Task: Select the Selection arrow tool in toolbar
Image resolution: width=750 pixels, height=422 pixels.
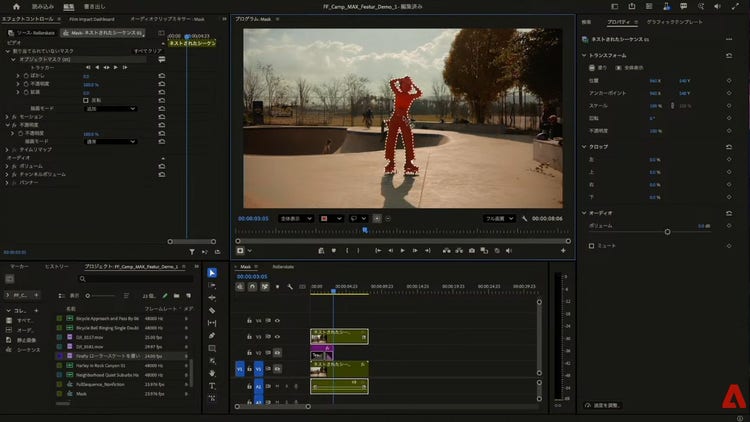Action: coord(212,272)
